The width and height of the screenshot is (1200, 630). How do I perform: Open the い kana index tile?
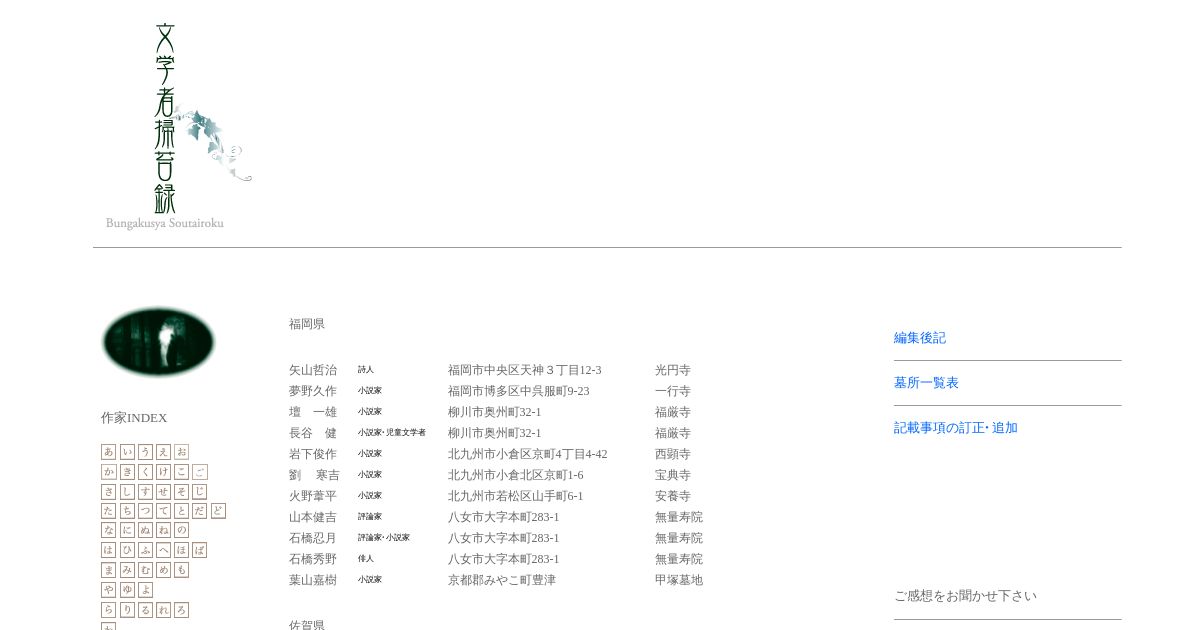[127, 452]
